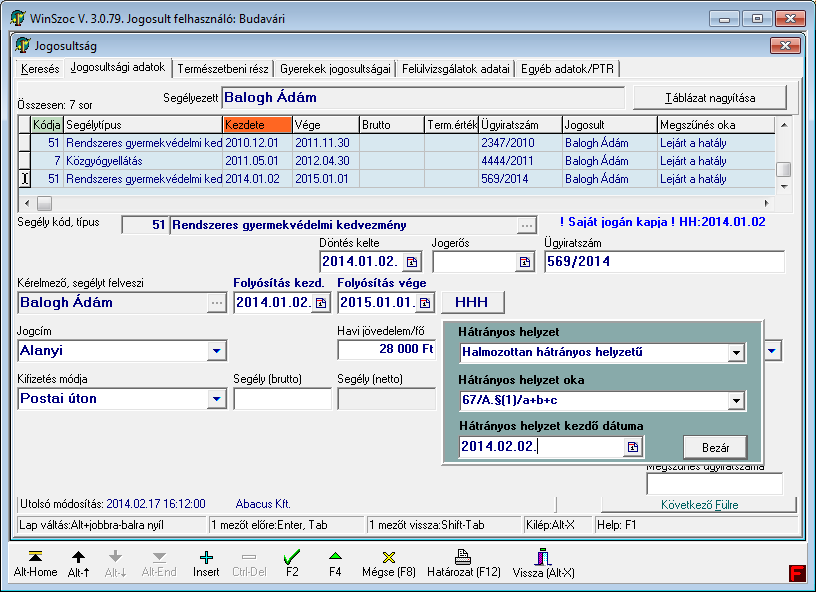816x592 pixels.
Task: Expand the Hátrányos helyzet oka dropdown
Action: [x=736, y=401]
